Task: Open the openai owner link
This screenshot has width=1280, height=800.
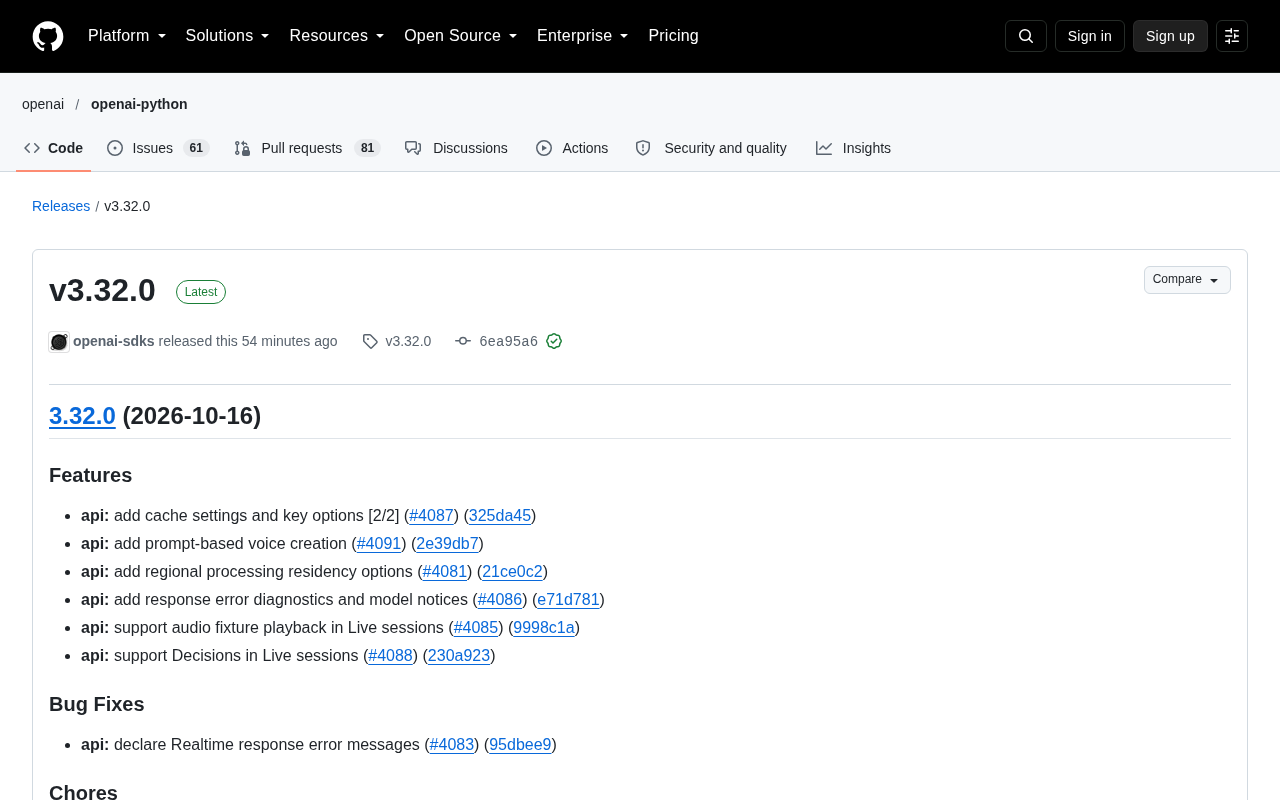Action: pos(43,104)
